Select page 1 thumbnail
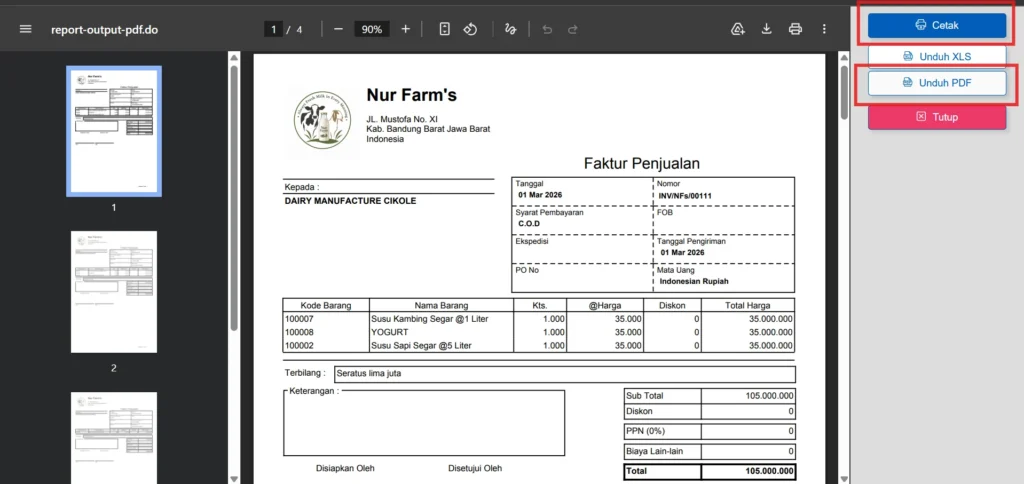This screenshot has height=484, width=1024. point(114,131)
